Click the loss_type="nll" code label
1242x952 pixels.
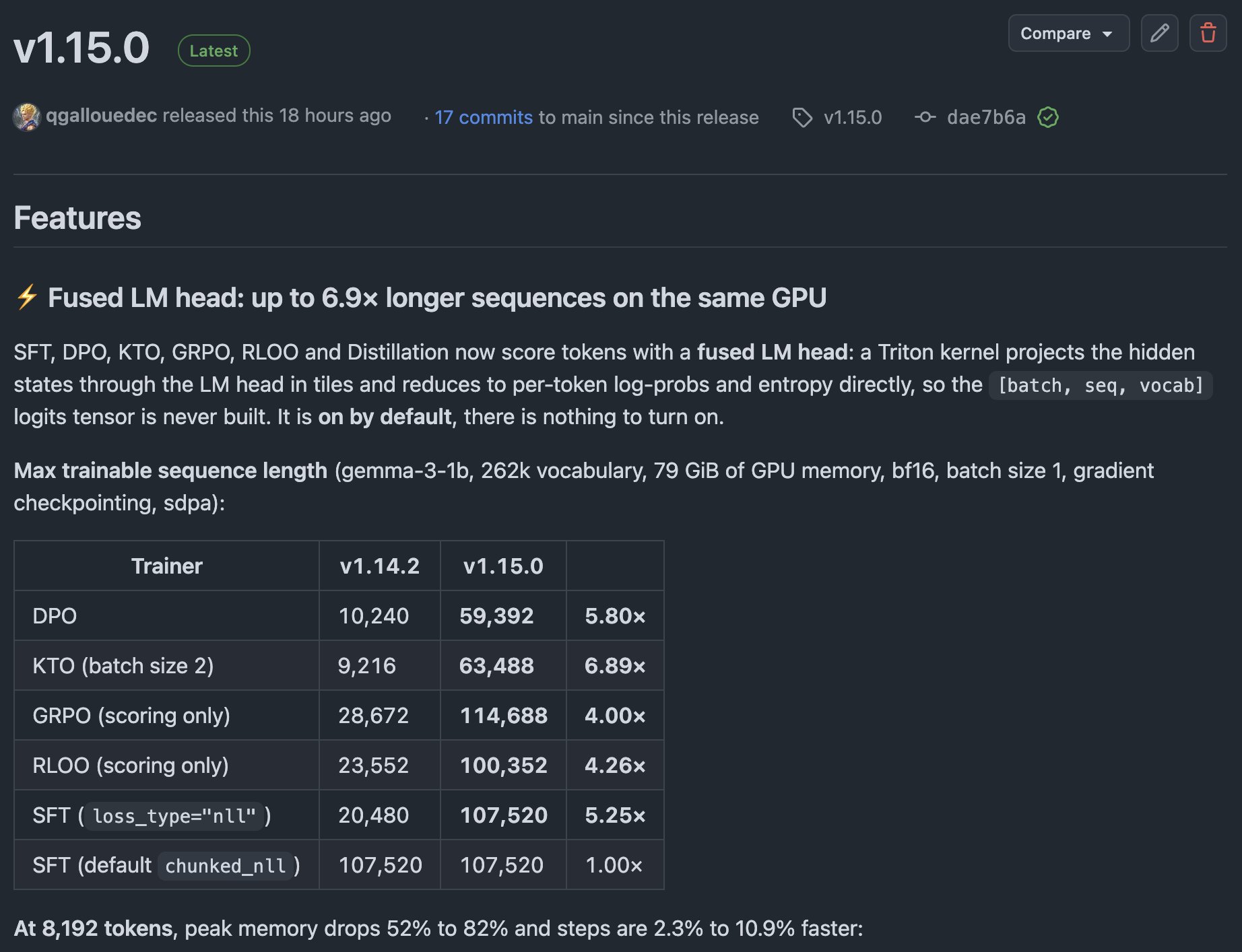tap(174, 816)
